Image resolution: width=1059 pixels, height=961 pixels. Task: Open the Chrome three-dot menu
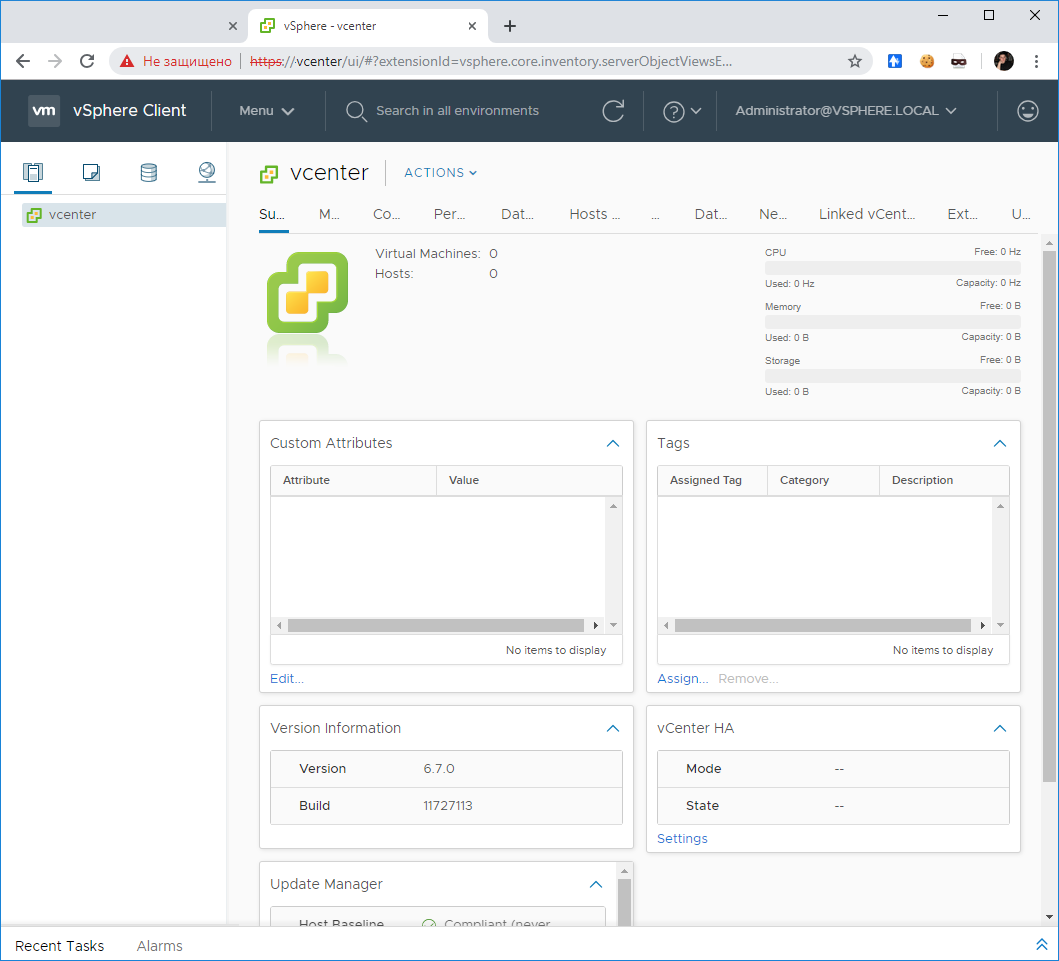click(x=1036, y=61)
